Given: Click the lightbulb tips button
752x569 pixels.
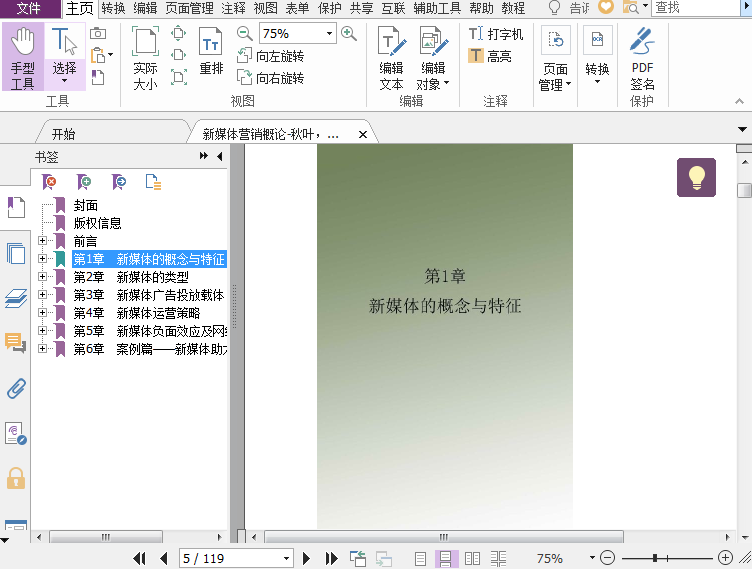Looking at the screenshot, I should click(696, 177).
